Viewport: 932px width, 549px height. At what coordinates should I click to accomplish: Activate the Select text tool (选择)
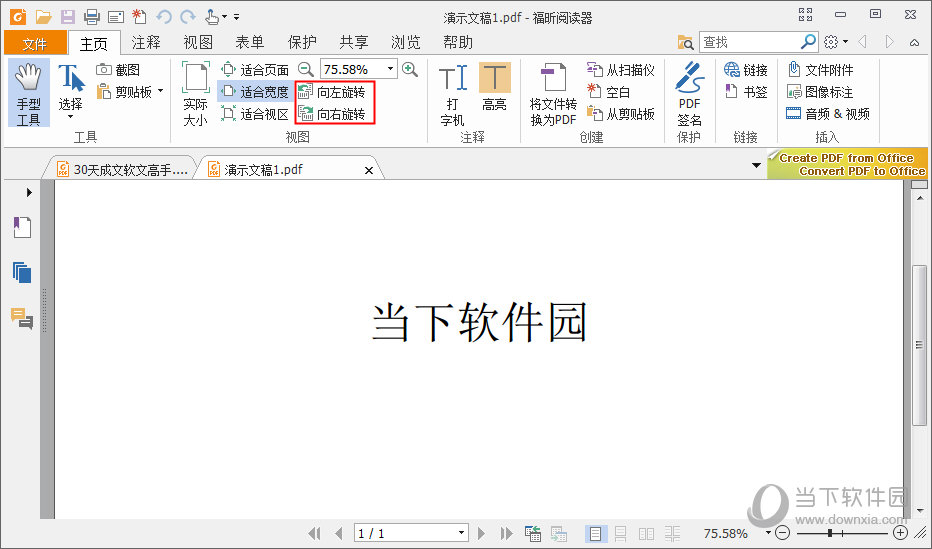pyautogui.click(x=70, y=89)
